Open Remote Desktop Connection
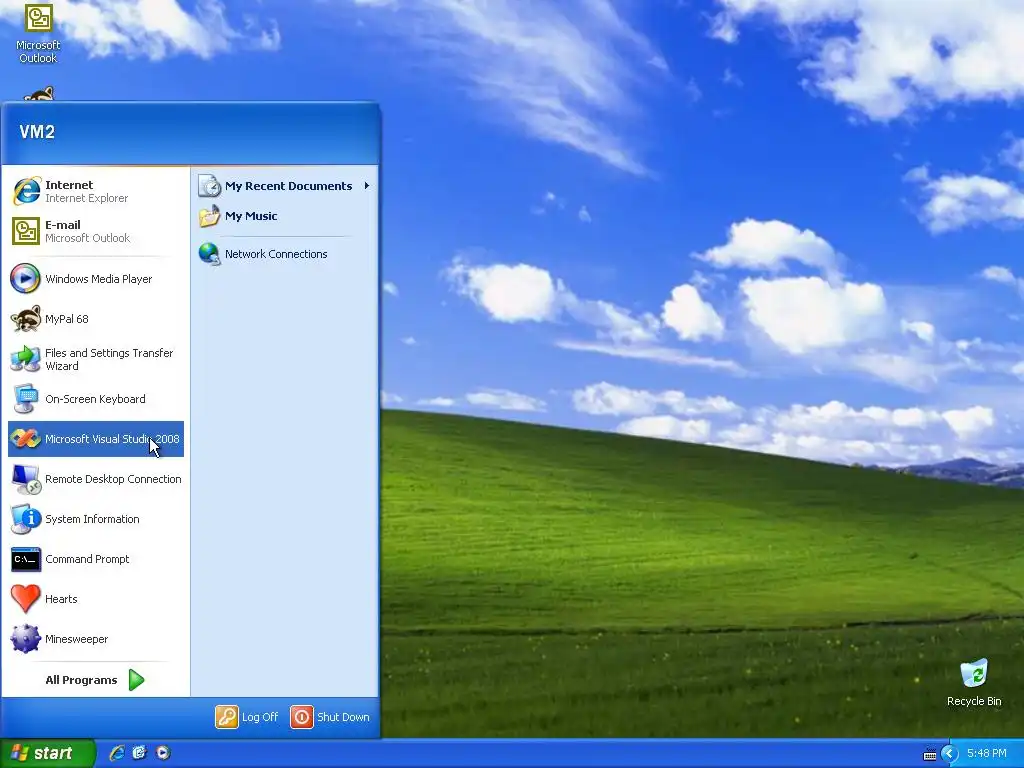Image resolution: width=1024 pixels, height=768 pixels. coord(96,479)
